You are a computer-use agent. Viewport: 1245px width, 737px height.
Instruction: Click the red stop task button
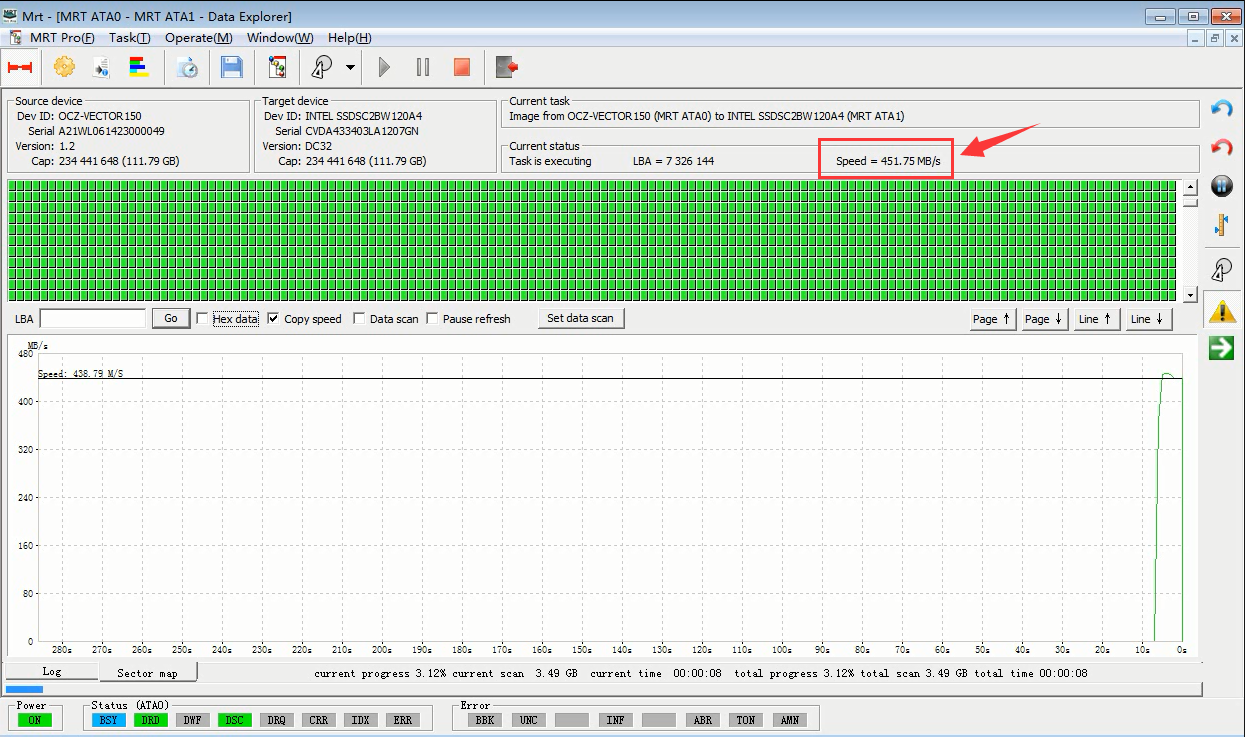[461, 67]
